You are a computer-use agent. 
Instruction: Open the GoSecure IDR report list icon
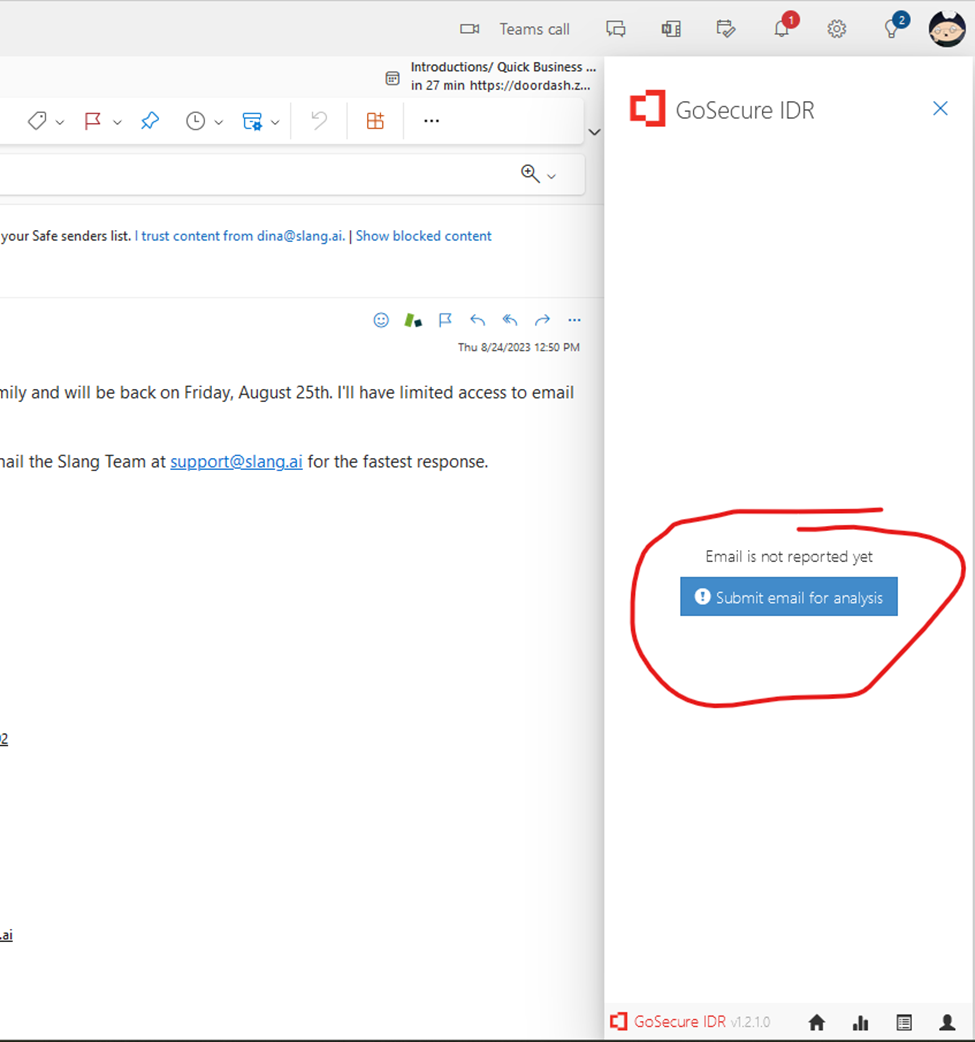pyautogui.click(x=904, y=1022)
